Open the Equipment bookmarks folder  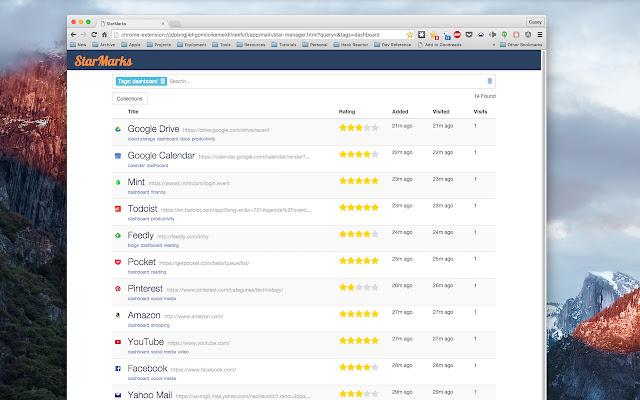(x=191, y=45)
